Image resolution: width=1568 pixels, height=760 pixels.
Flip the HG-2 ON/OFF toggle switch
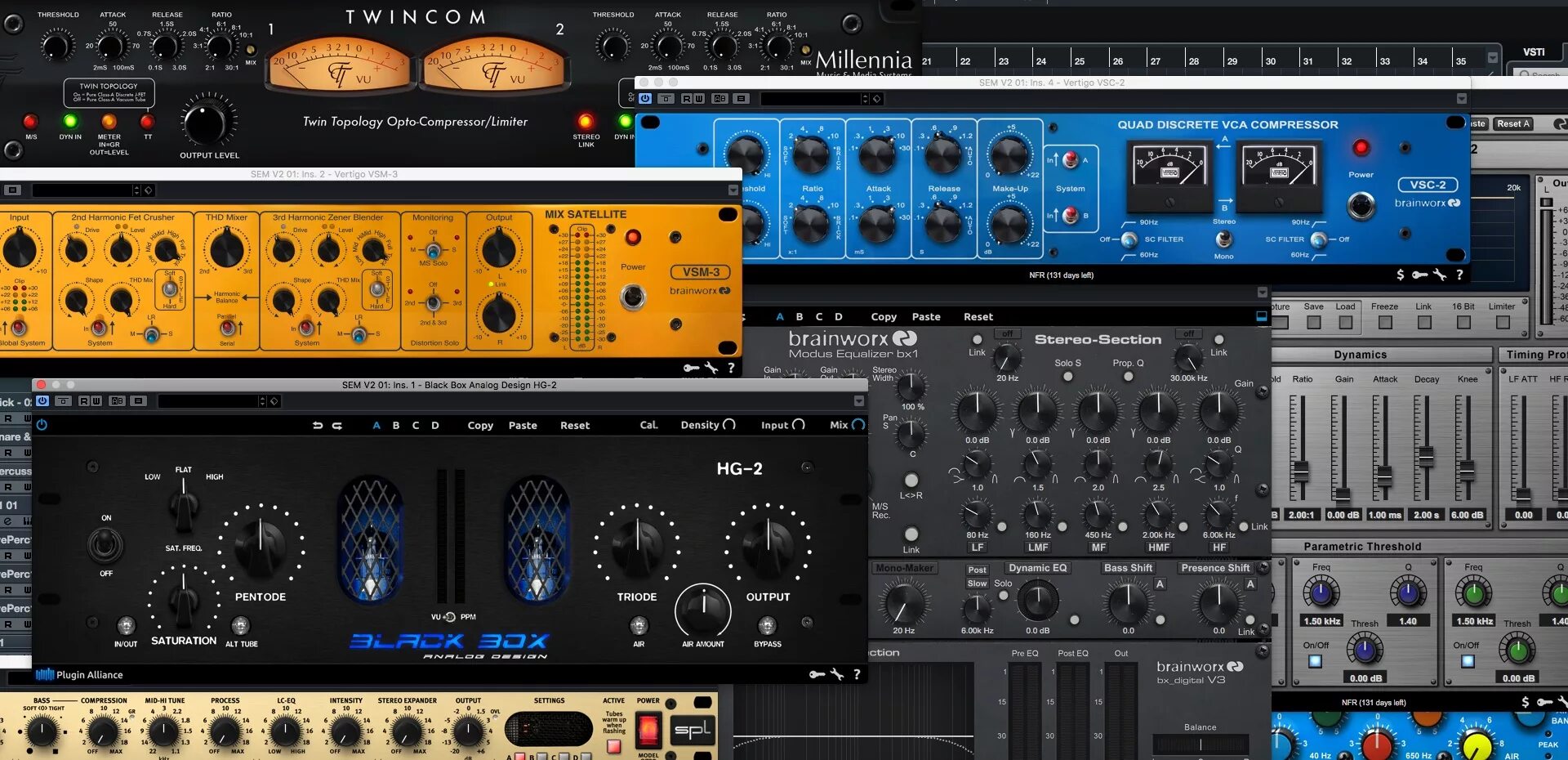[x=105, y=545]
